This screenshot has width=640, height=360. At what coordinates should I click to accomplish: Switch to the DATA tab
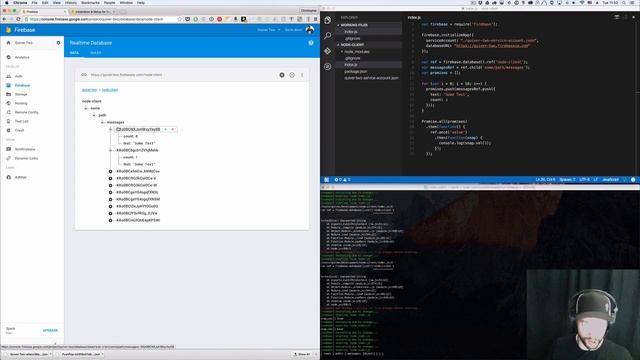point(74,53)
